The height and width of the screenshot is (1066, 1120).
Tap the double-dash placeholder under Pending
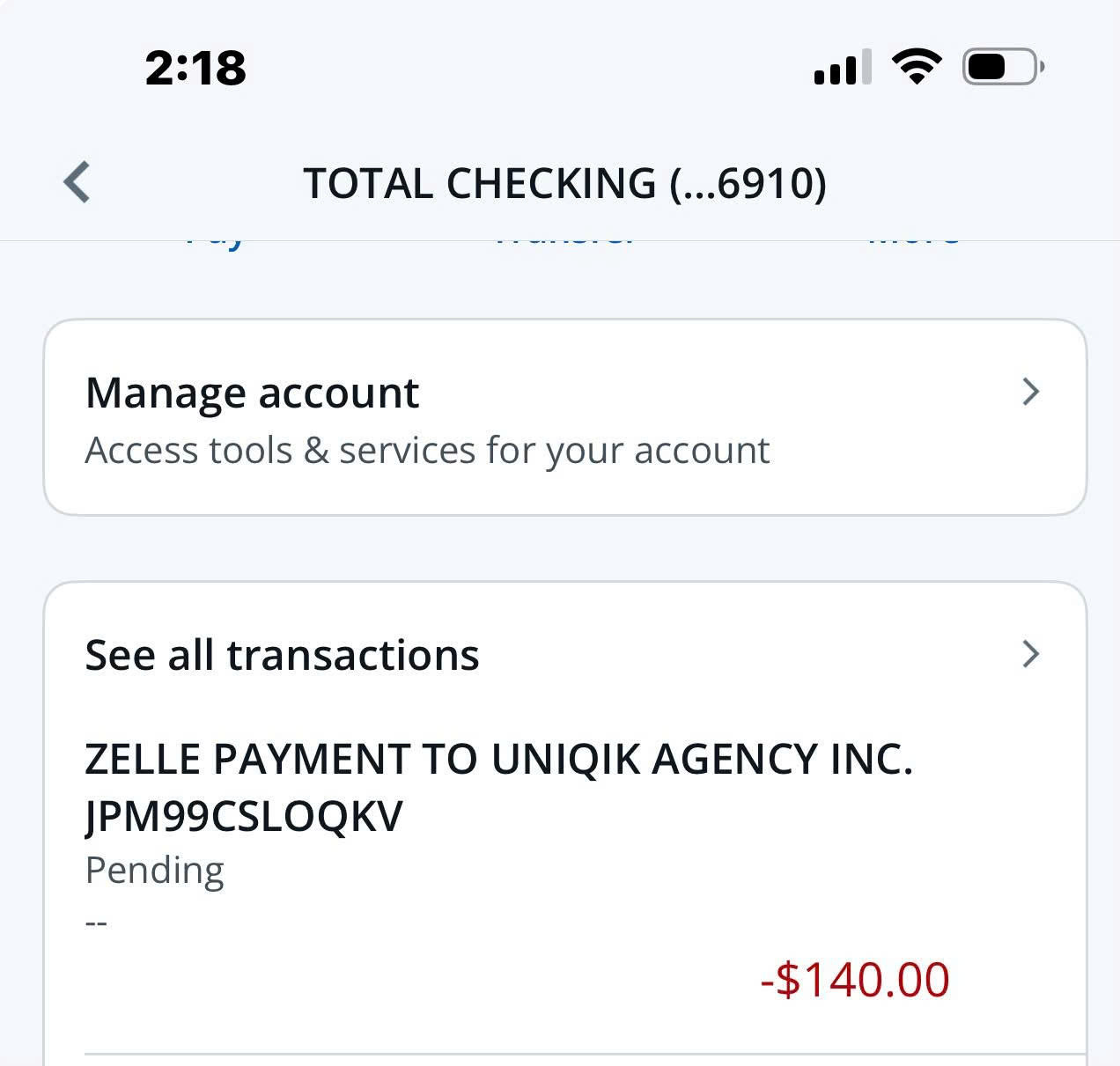(x=96, y=923)
